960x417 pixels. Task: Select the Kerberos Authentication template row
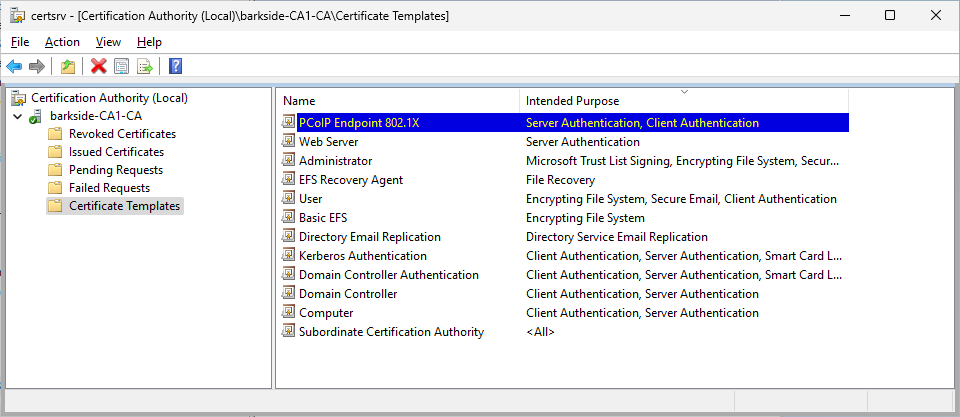[x=362, y=256]
